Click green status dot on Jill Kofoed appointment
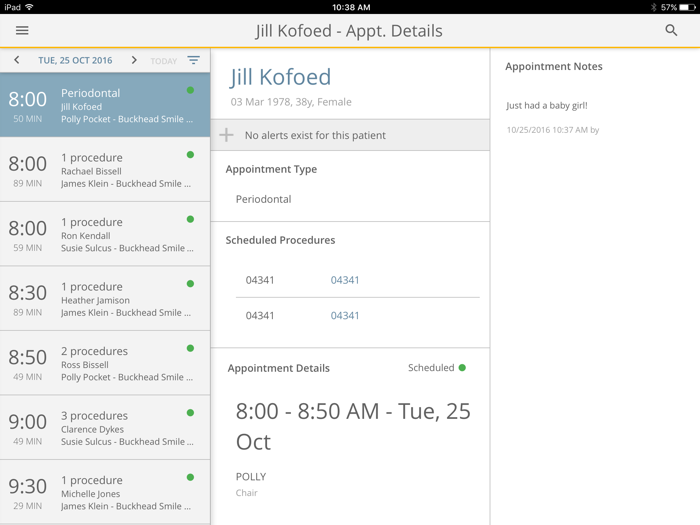700x525 pixels. click(190, 91)
